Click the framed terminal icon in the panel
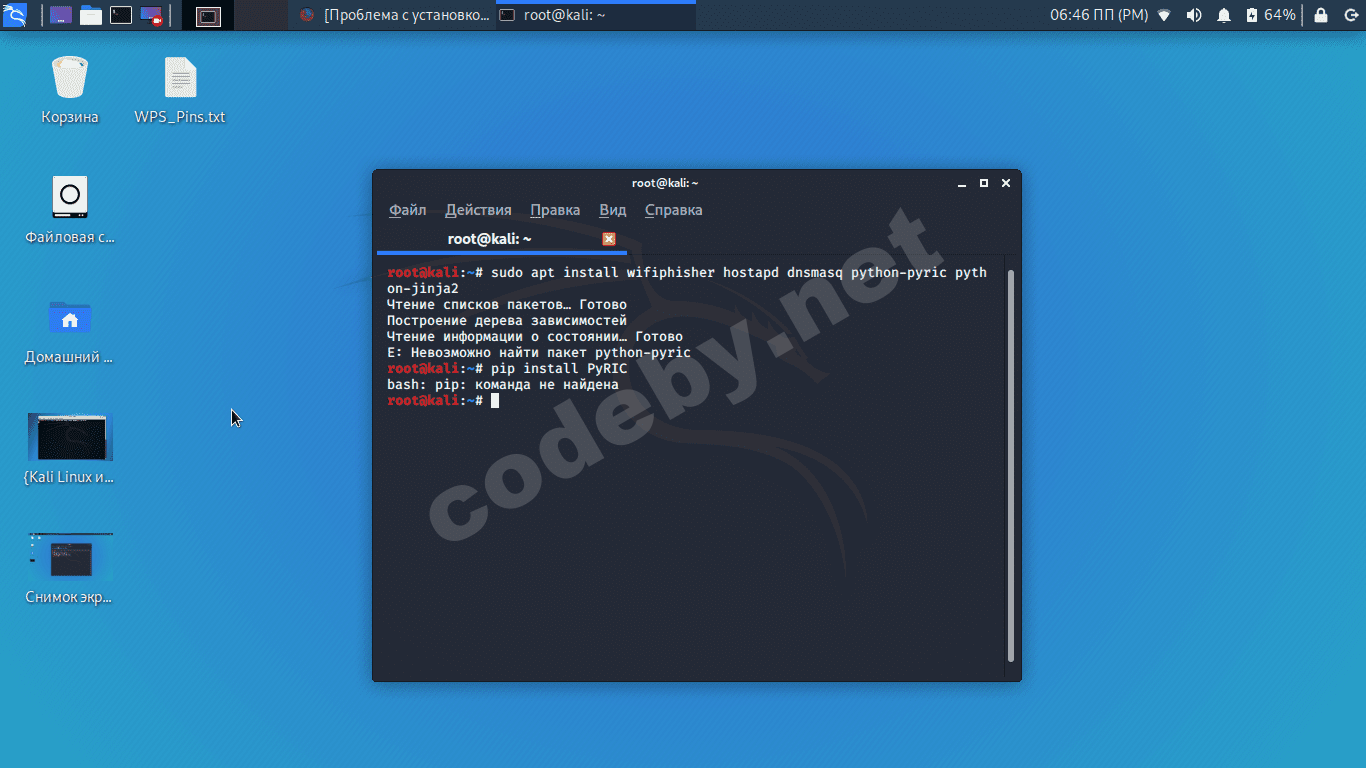Viewport: 1366px width, 768px height. pos(208,15)
